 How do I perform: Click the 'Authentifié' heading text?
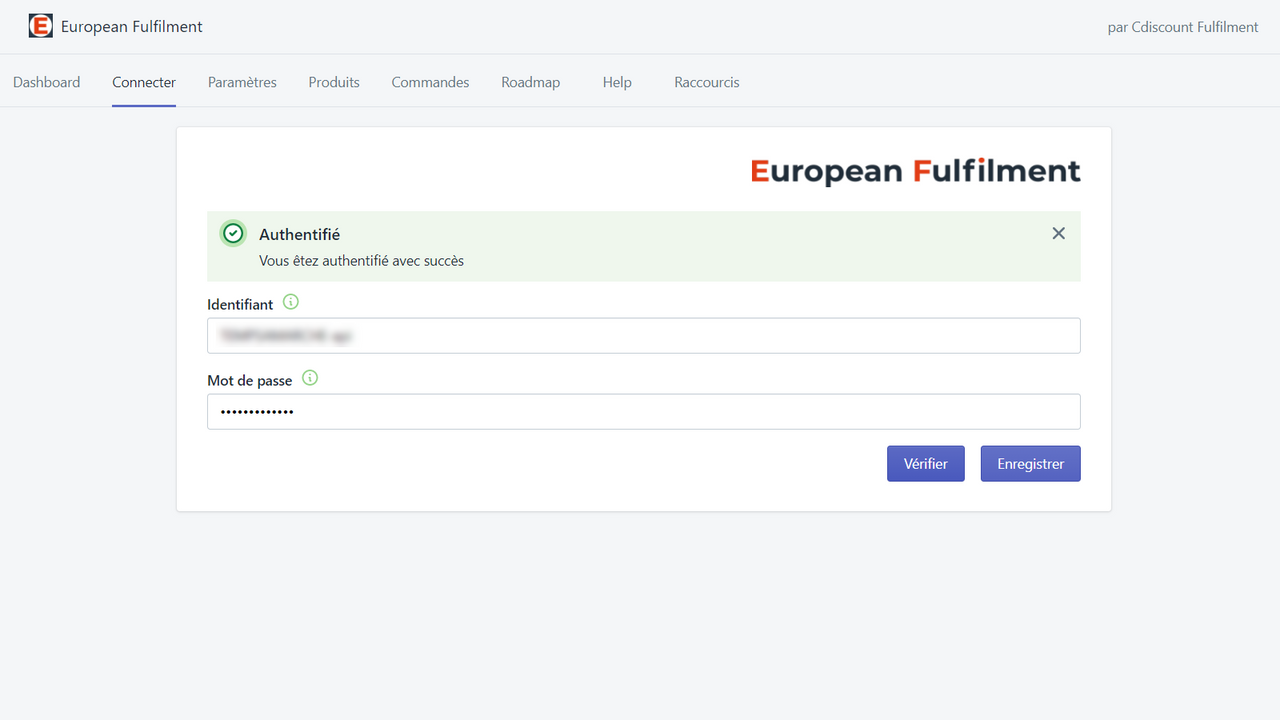tap(299, 234)
